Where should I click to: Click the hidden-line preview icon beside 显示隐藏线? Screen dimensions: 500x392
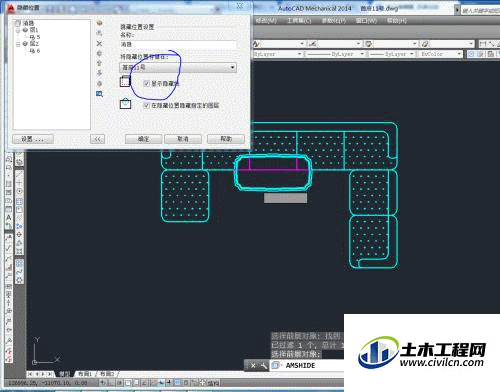coord(125,82)
